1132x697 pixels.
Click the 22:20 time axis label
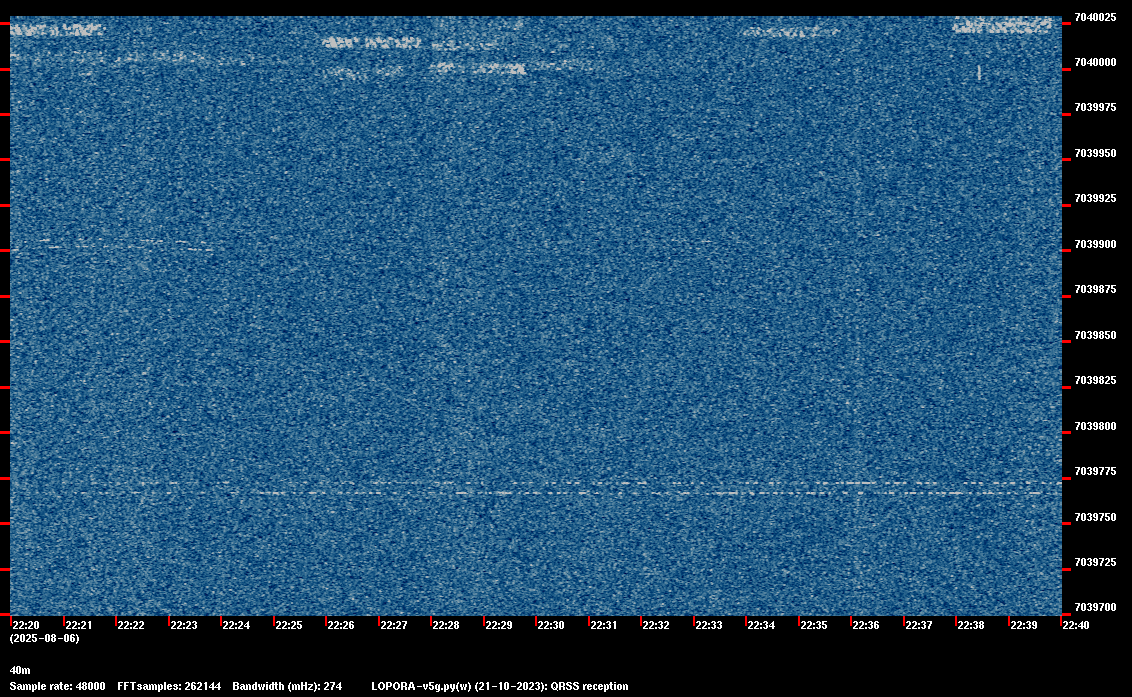26,625
